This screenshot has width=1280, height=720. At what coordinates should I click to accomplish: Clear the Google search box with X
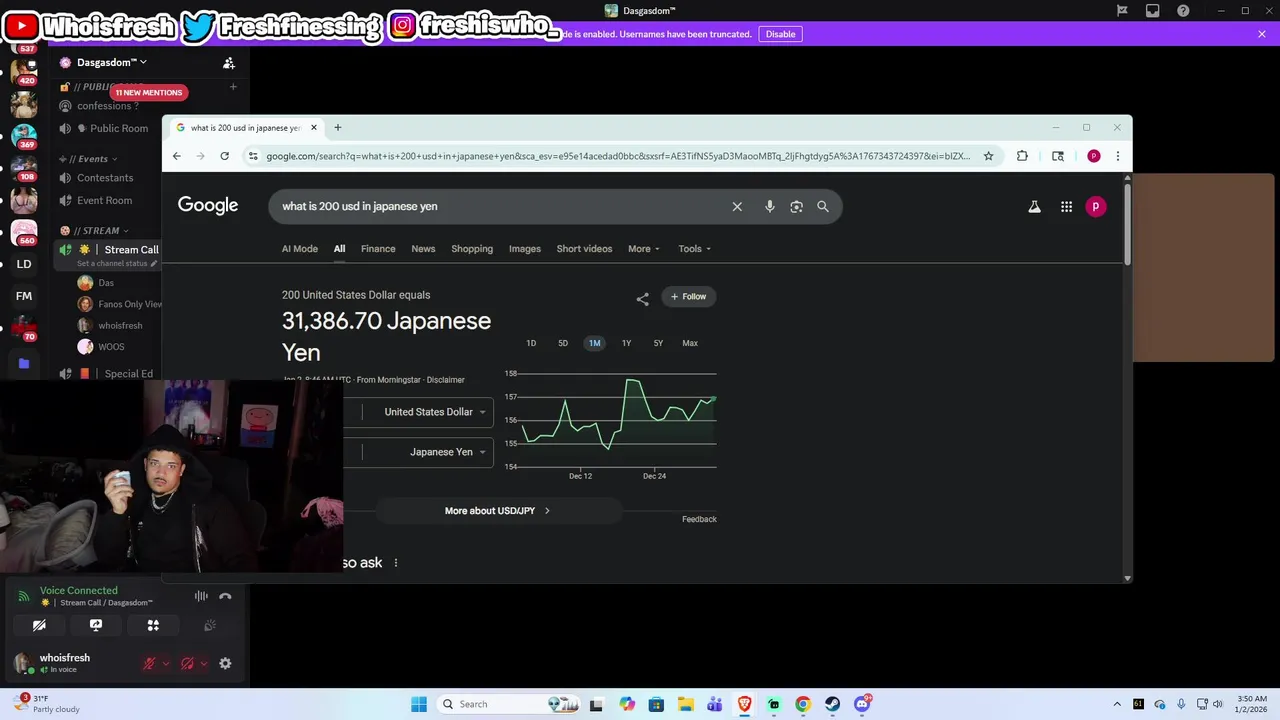pos(737,207)
